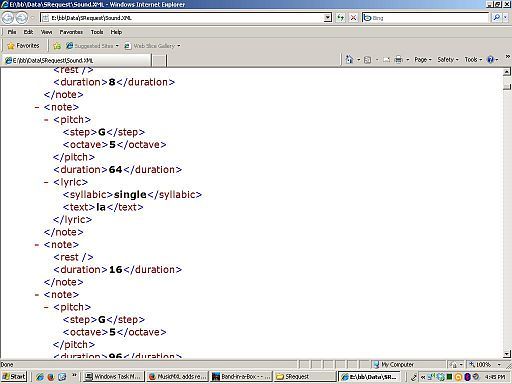Open the address bar dropdown arrow
This screenshot has height=384, width=512.
click(328, 17)
